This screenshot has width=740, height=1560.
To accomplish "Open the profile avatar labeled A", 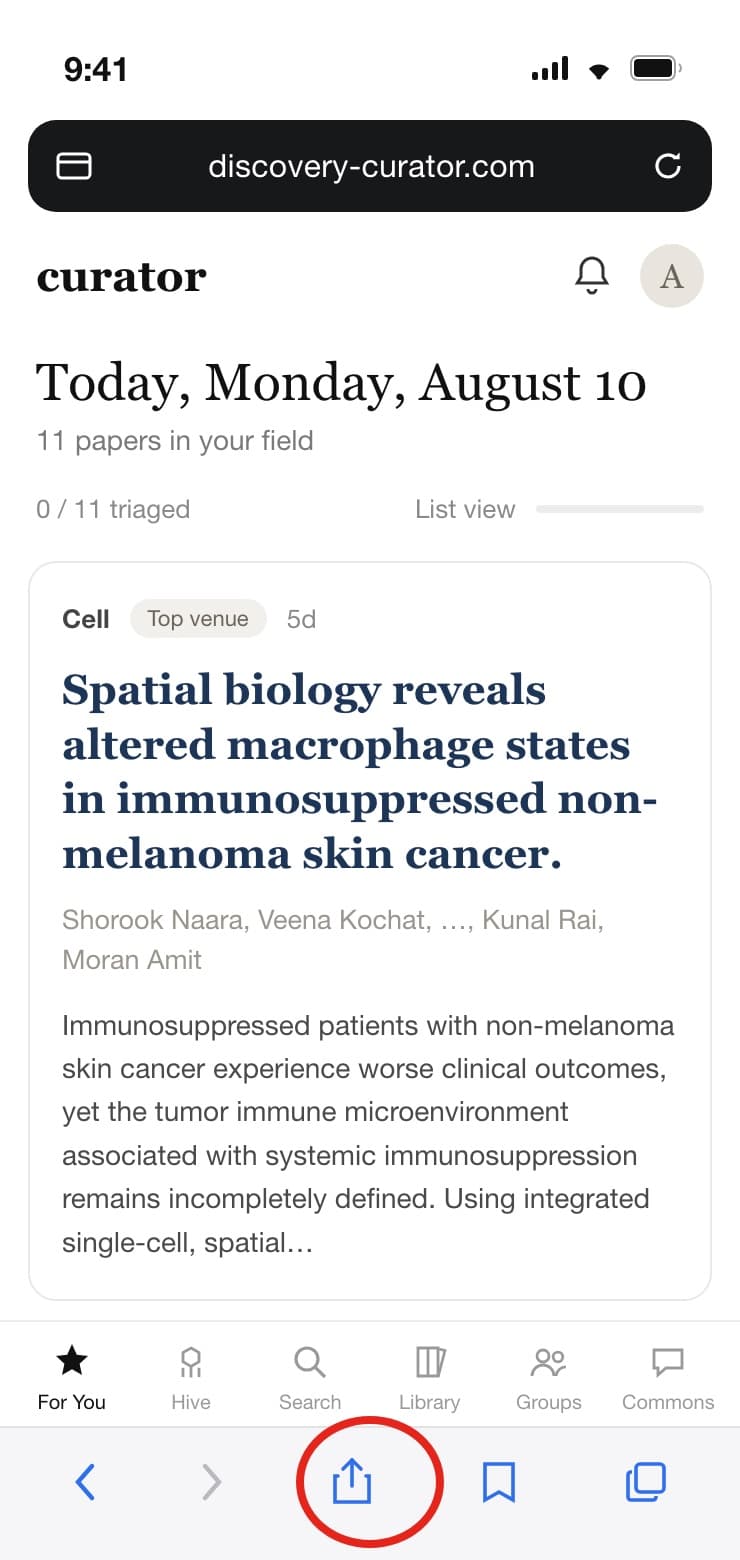I will [x=672, y=276].
